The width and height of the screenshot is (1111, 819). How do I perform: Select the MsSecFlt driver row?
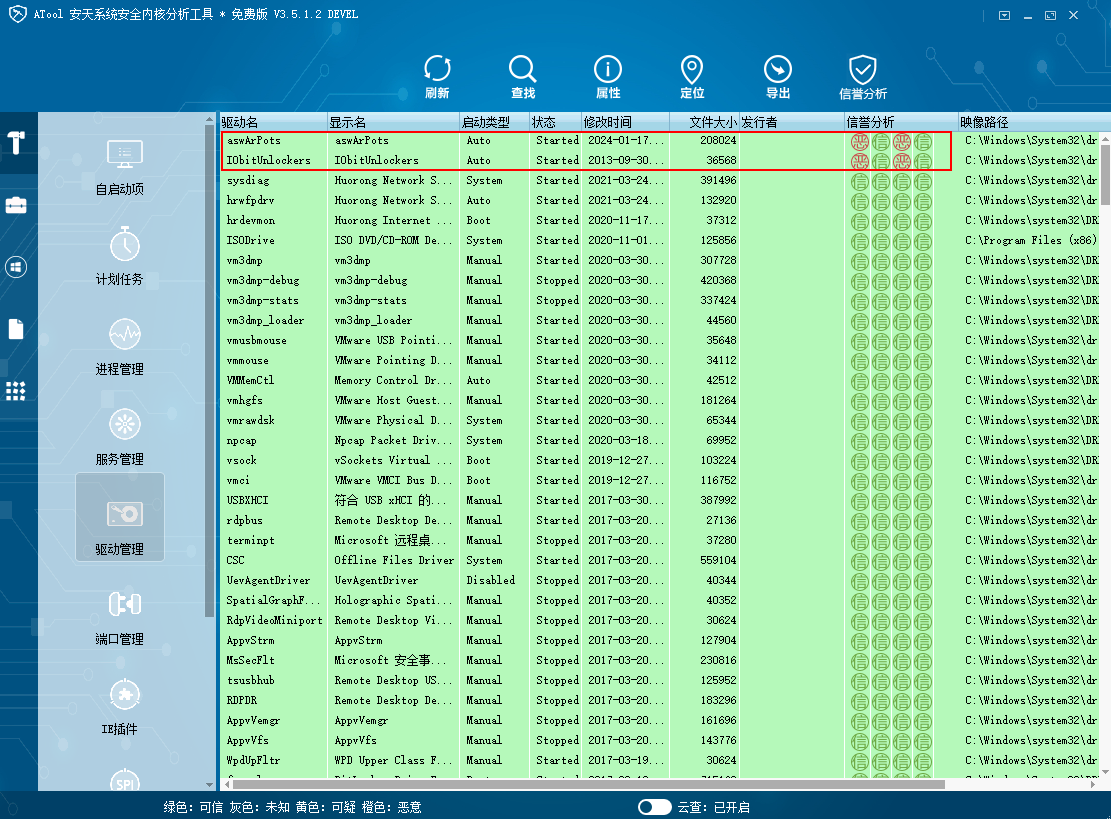click(x=659, y=660)
